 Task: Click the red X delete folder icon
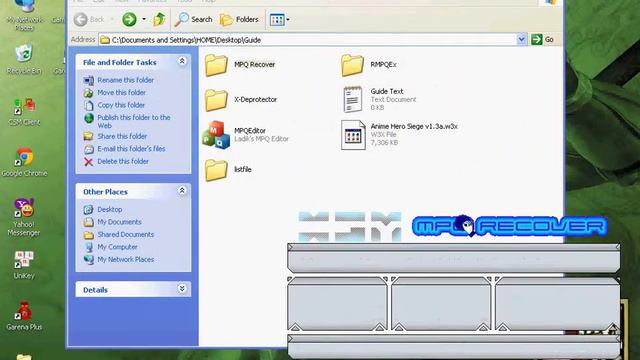(89, 162)
